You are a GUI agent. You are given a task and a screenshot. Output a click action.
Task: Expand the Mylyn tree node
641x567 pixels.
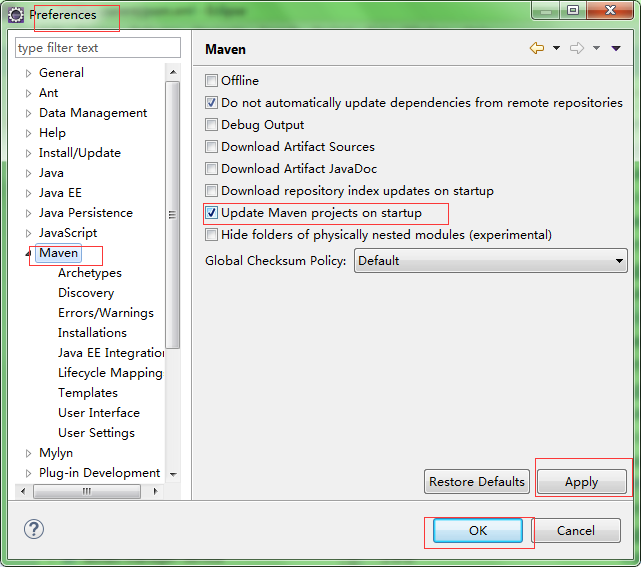(28, 453)
